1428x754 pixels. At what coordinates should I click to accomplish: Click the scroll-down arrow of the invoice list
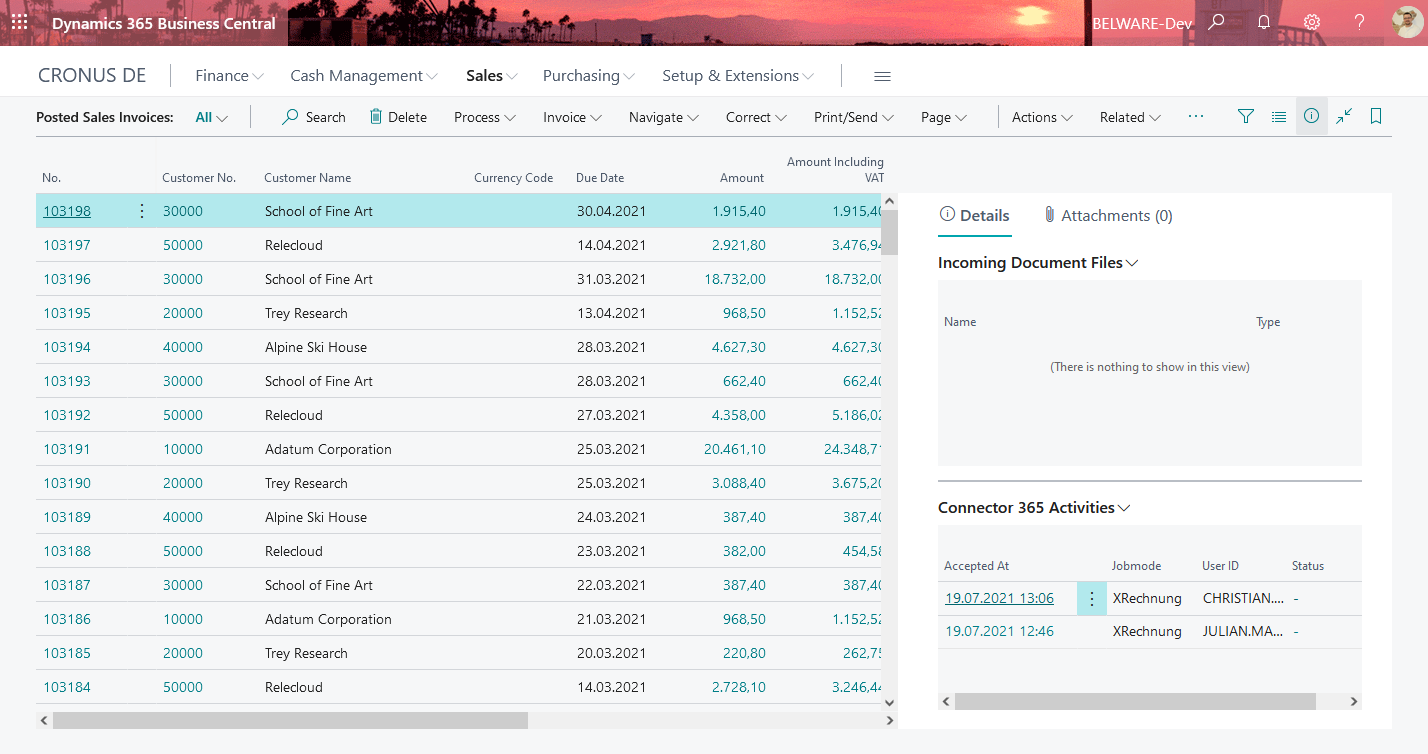tap(889, 702)
